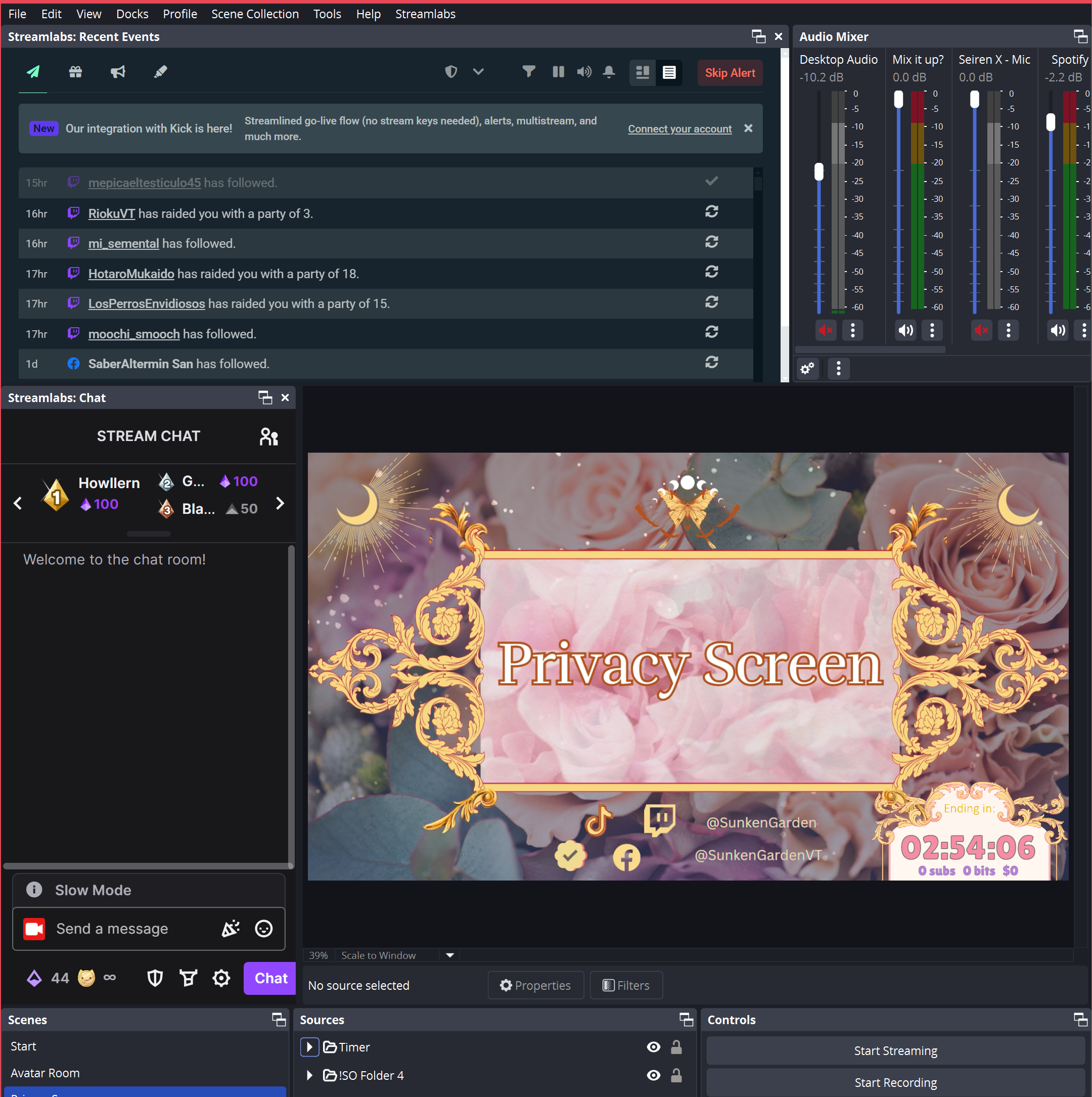Screen dimensions: 1092x1097
Task: Click the Mix it up volume slider handle
Action: point(898,99)
